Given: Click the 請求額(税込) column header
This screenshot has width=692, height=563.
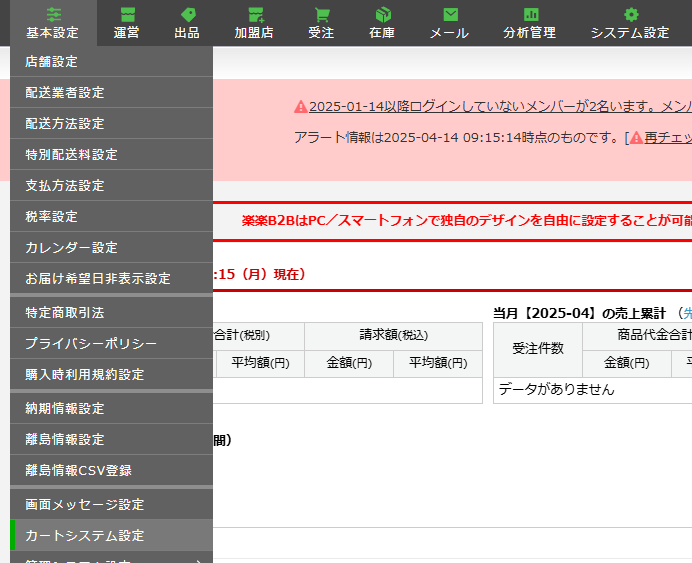Looking at the screenshot, I should coord(393,335).
